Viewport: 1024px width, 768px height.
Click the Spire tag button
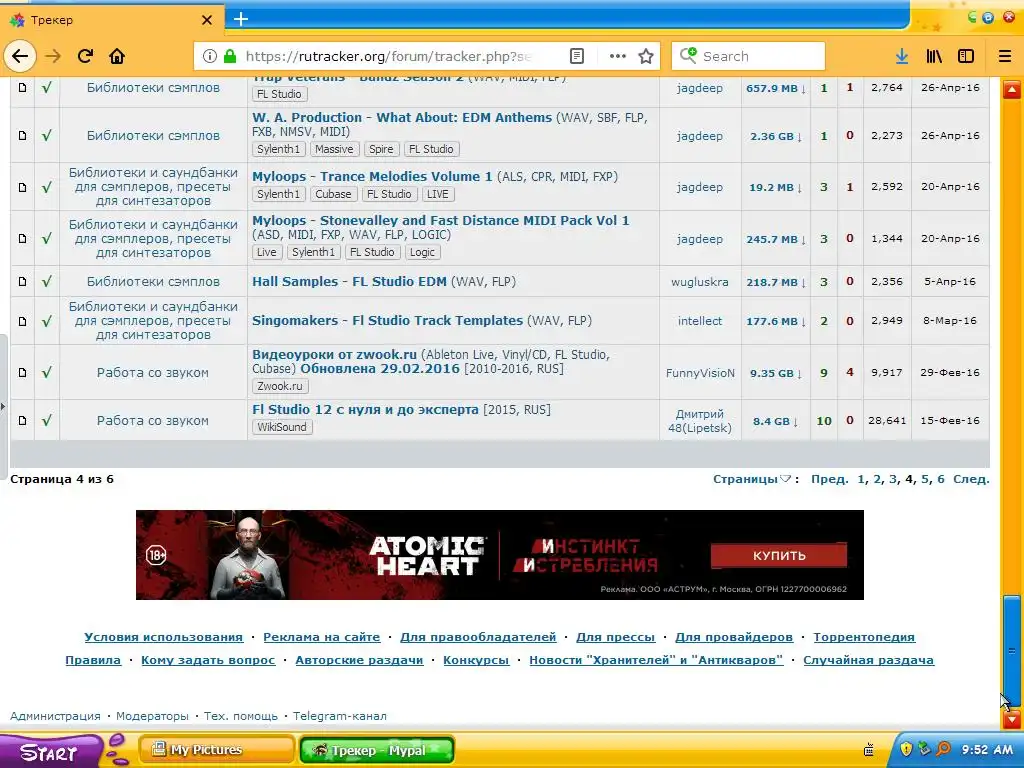[x=381, y=149]
